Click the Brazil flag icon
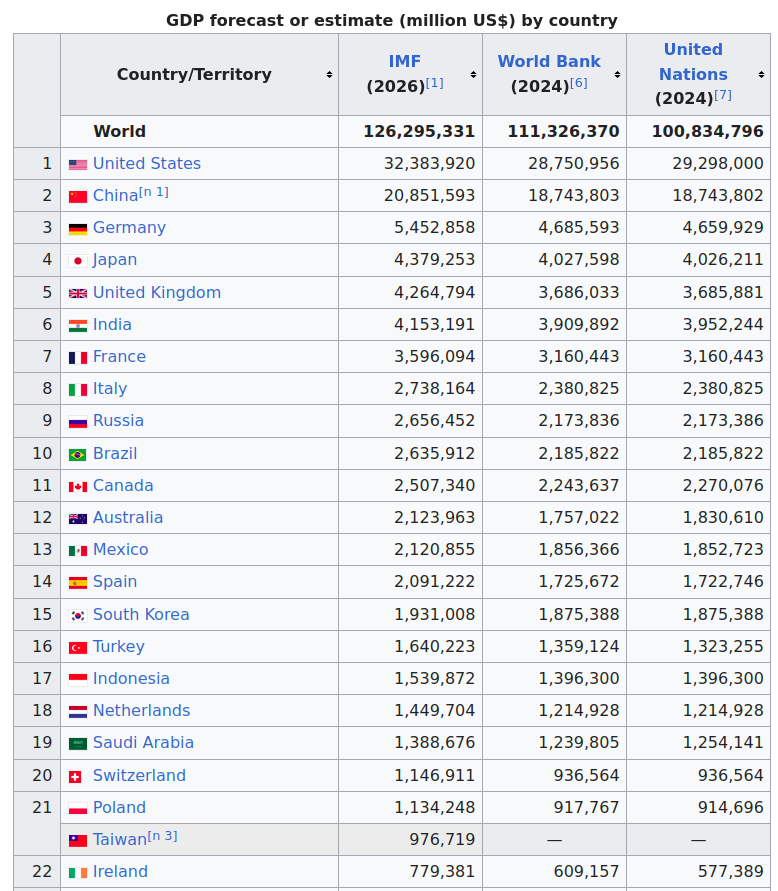The width and height of the screenshot is (778, 891). pyautogui.click(x=78, y=455)
